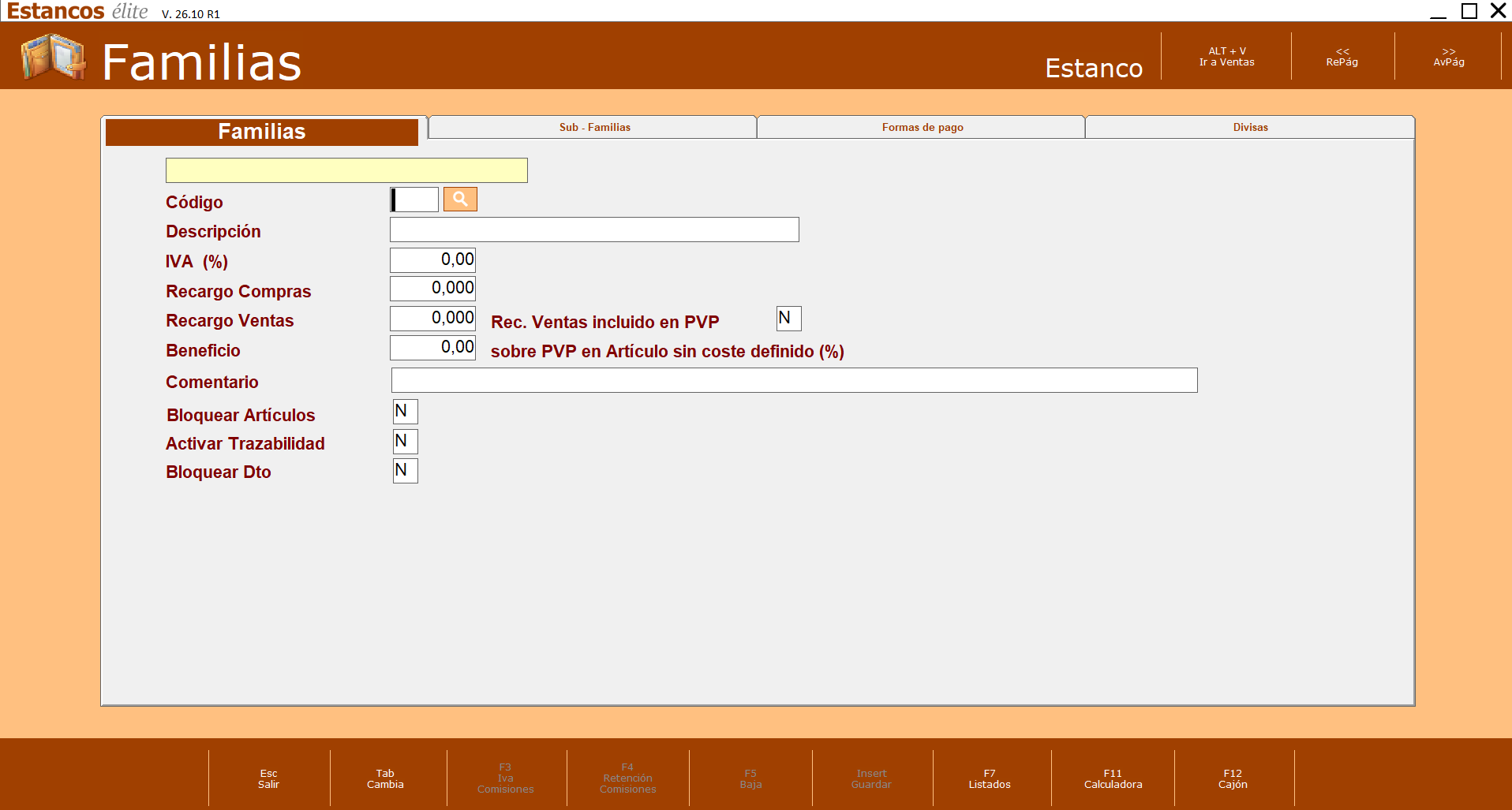Screen dimensions: 1512x810
Task: Go to next record with AvPág
Action: point(1448,57)
